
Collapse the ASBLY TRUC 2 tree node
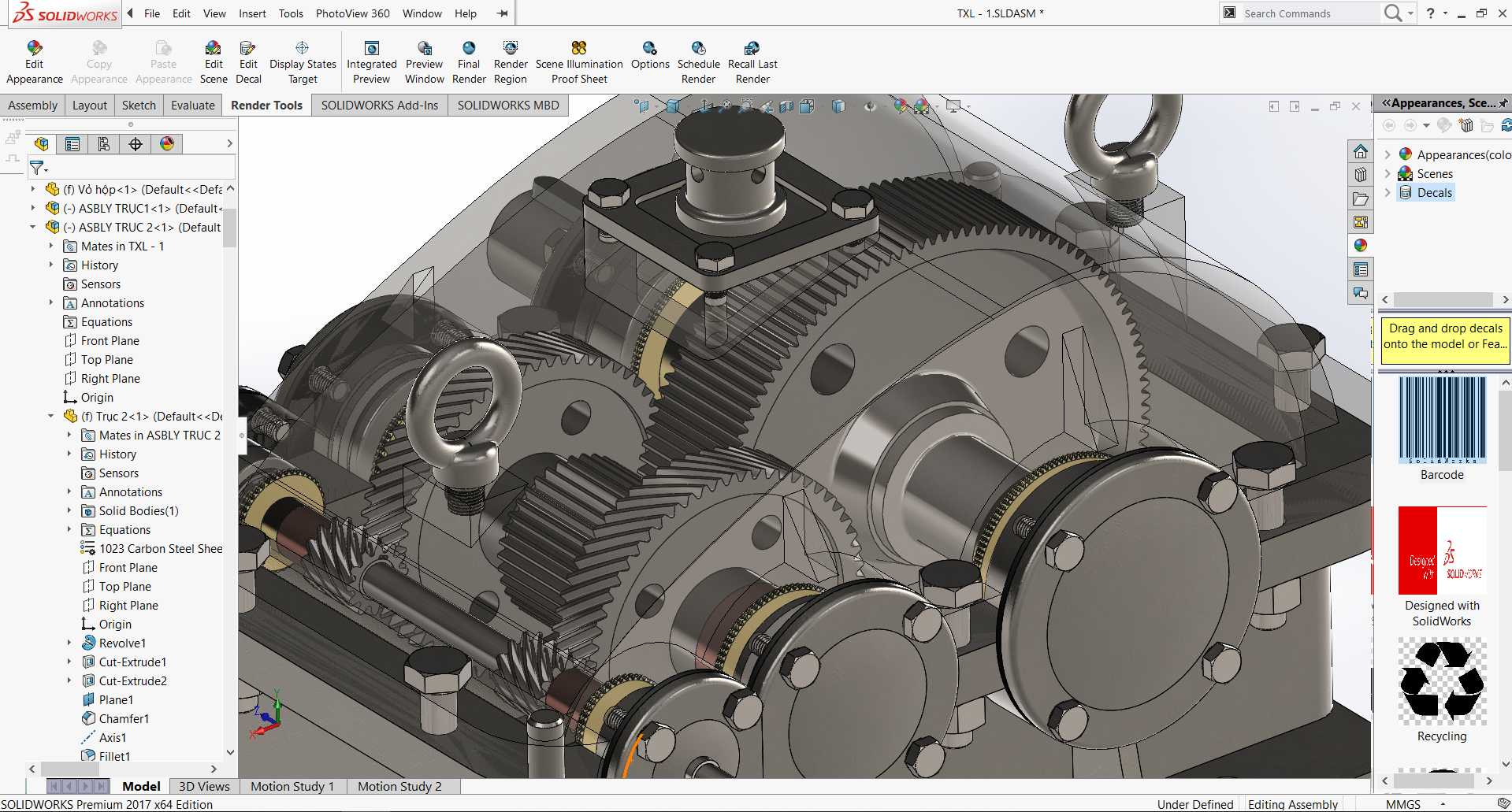click(x=33, y=228)
